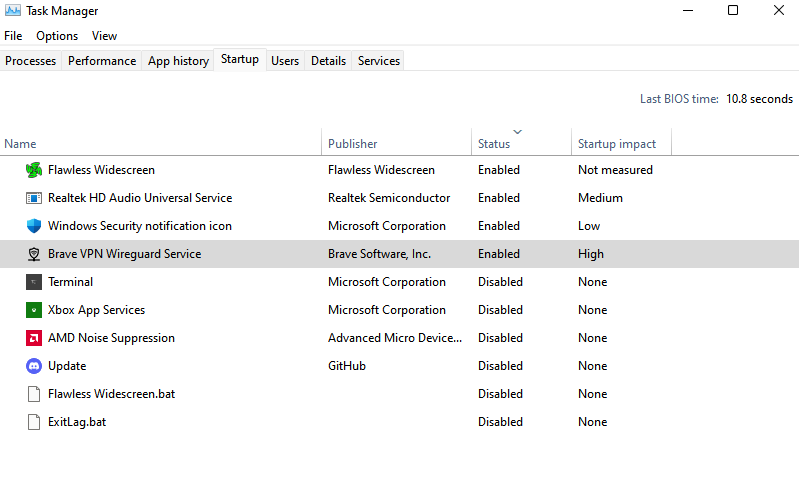Viewport: 799px width, 477px height.
Task: Click publisher GitHub
Action: [347, 366]
